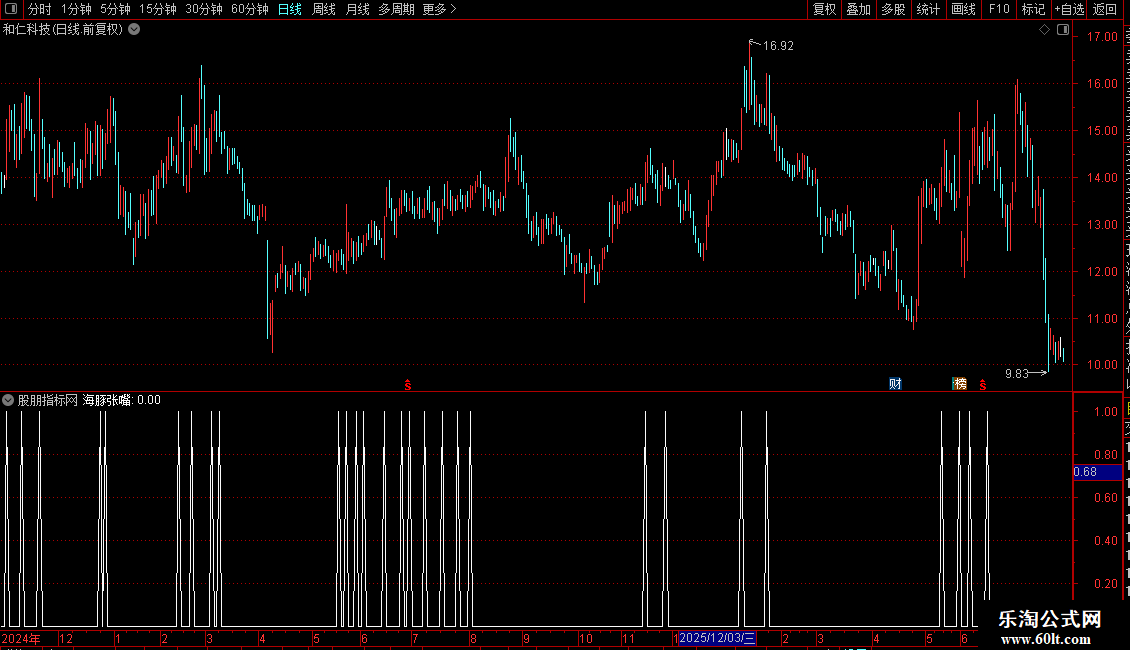Click the 16.92 high price label
Screen dimensions: 1130x650
click(x=778, y=46)
